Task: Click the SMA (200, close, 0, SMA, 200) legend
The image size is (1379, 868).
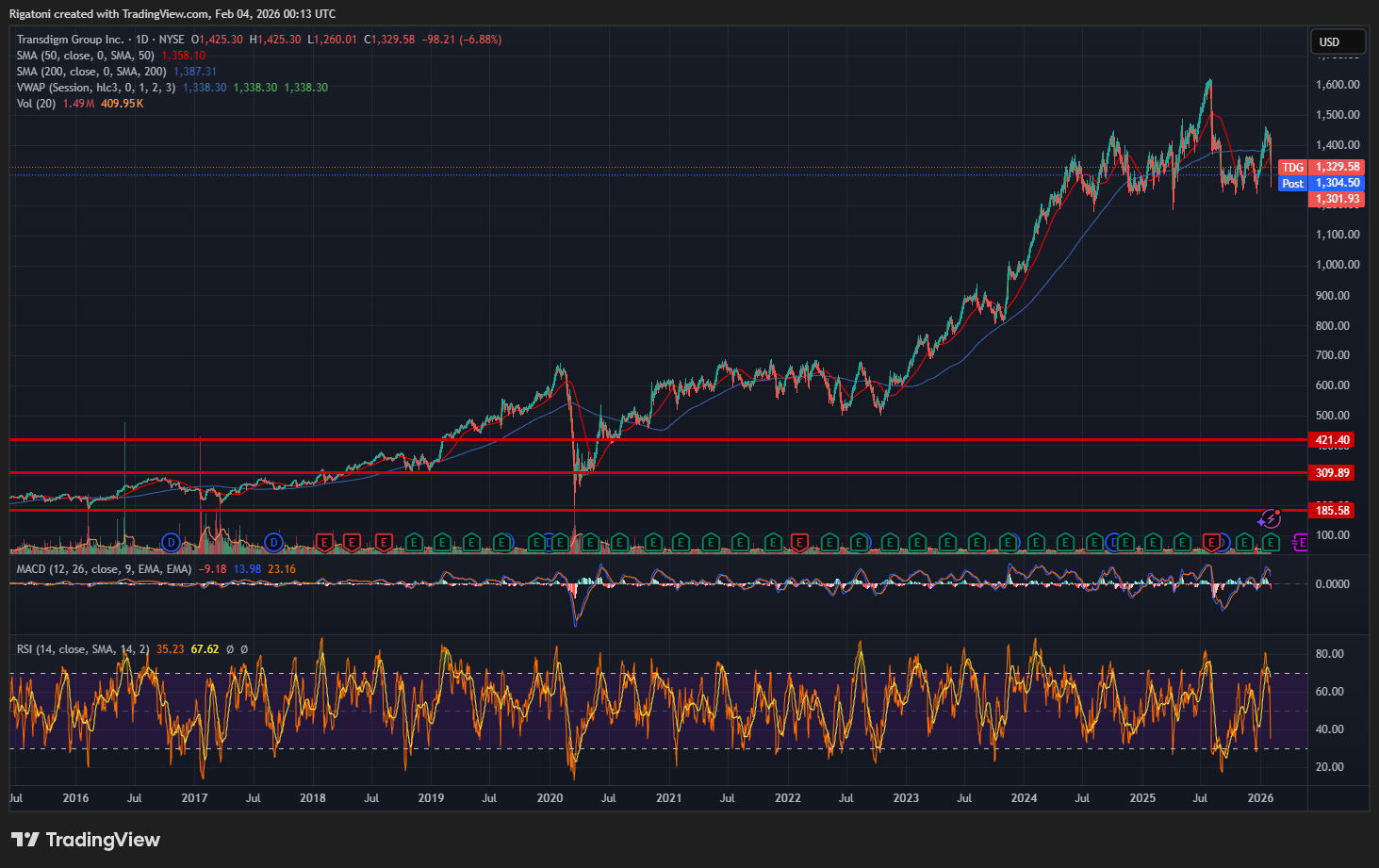Action: pyautogui.click(x=91, y=72)
